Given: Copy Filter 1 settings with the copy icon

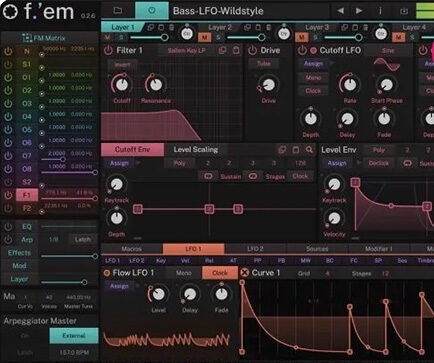Looking at the screenshot, I should click(222, 50).
